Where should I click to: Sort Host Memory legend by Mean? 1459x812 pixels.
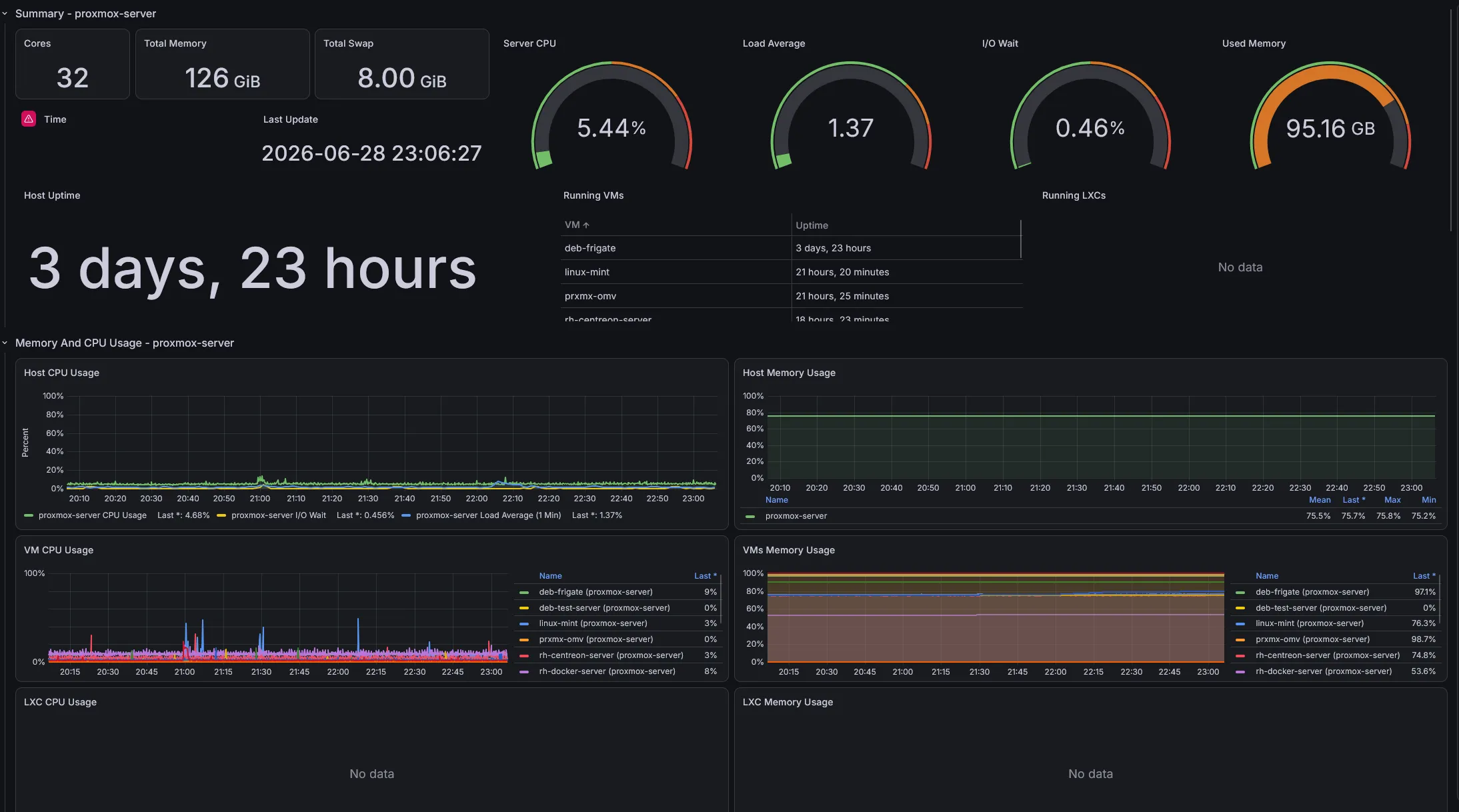[x=1319, y=500]
